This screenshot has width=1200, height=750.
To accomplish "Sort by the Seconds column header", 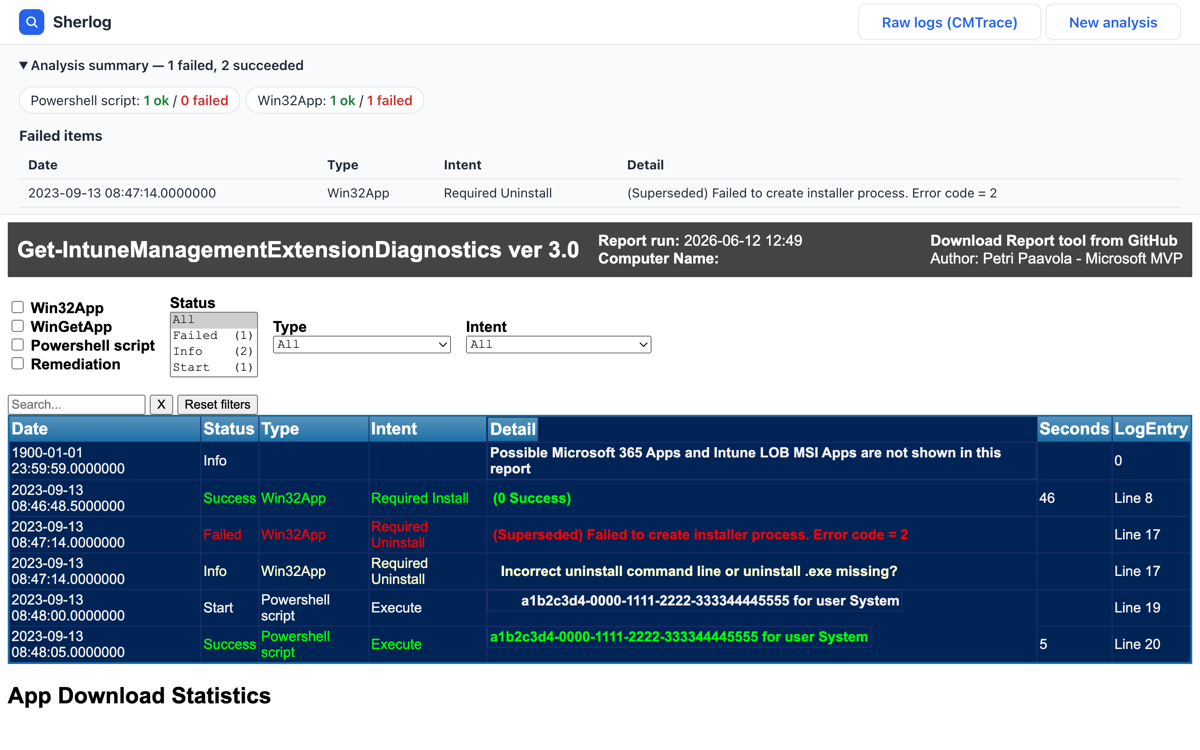I will coord(1074,429).
